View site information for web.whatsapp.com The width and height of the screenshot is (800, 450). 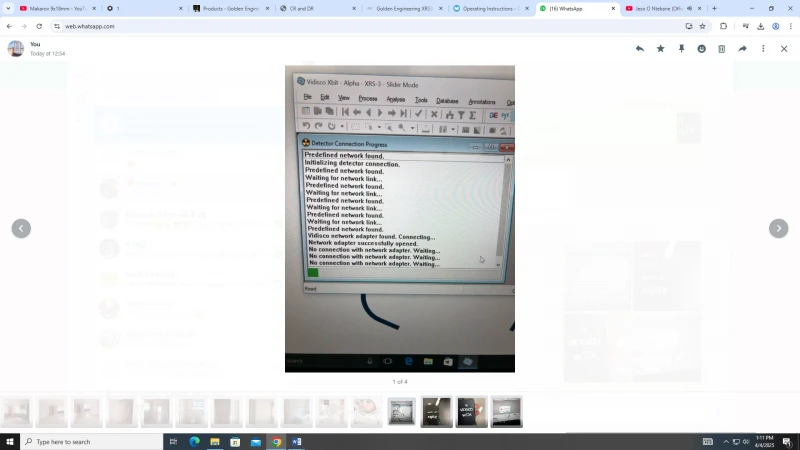(x=57, y=26)
